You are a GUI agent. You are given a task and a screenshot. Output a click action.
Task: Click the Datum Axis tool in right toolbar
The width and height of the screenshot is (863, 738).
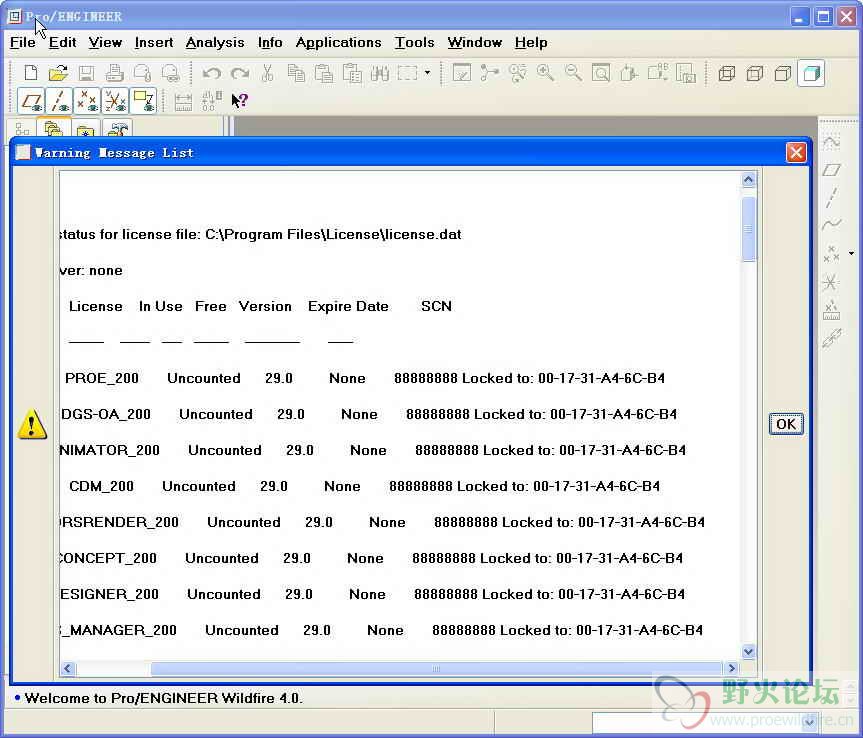click(832, 198)
